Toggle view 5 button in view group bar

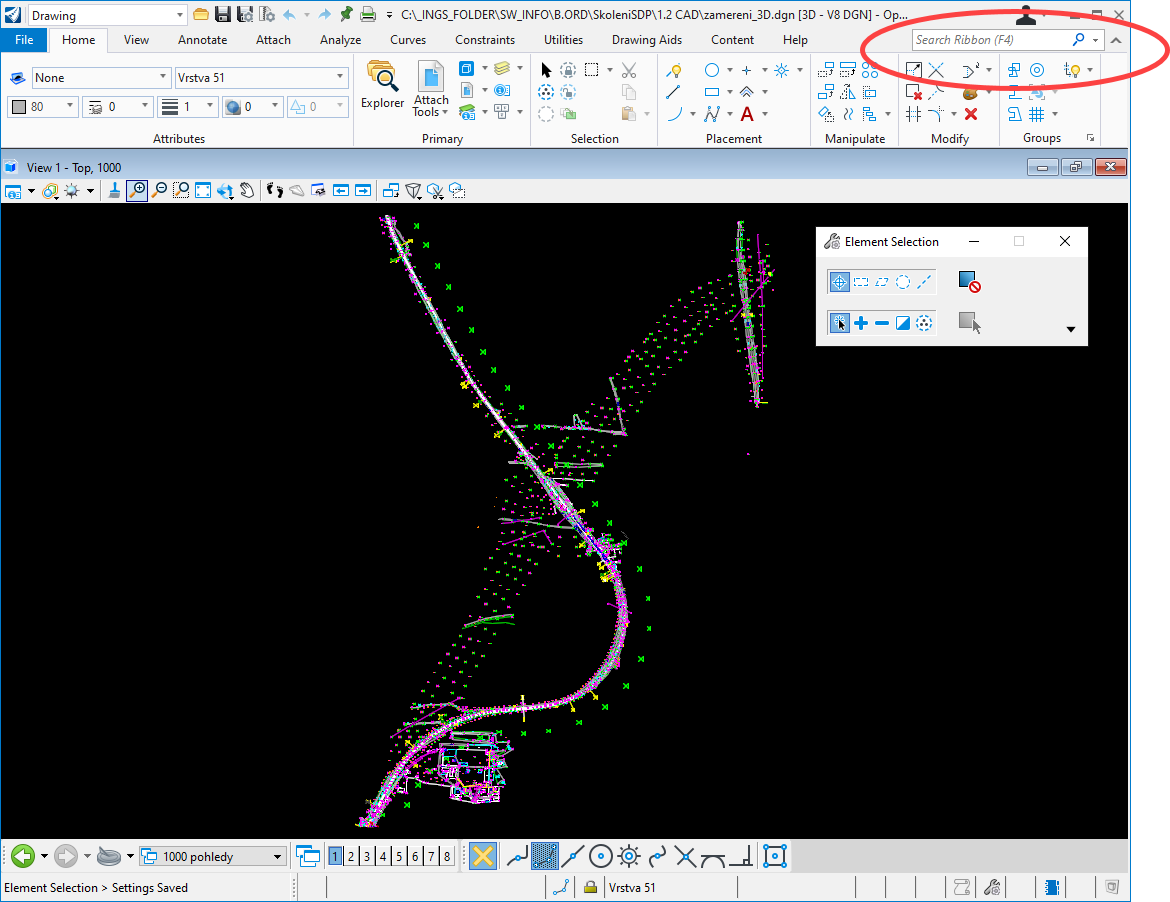[399, 856]
